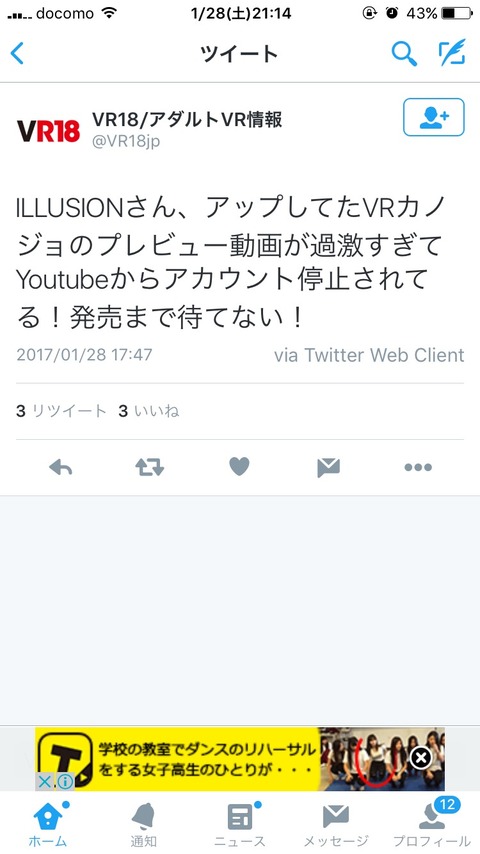Tap the ad info icon
The image size is (480, 854).
(x=65, y=782)
